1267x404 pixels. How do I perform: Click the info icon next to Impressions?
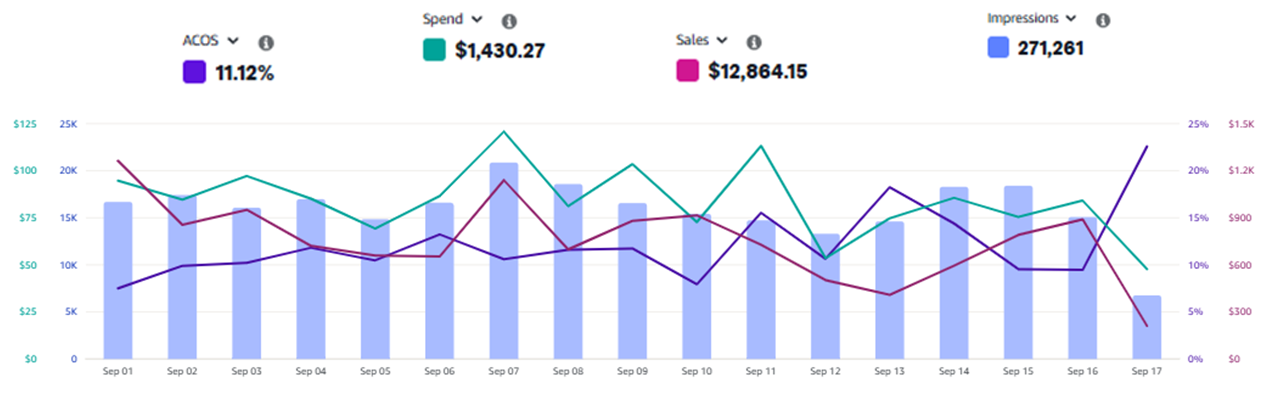[x=1103, y=20]
